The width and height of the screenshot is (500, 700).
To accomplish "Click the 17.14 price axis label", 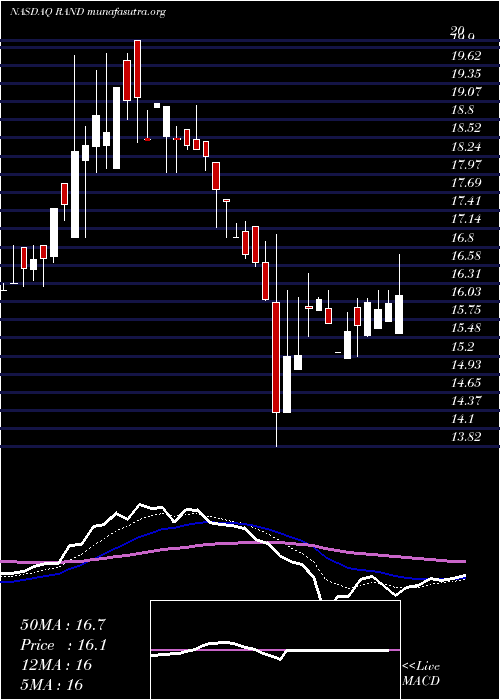I will coord(466,219).
